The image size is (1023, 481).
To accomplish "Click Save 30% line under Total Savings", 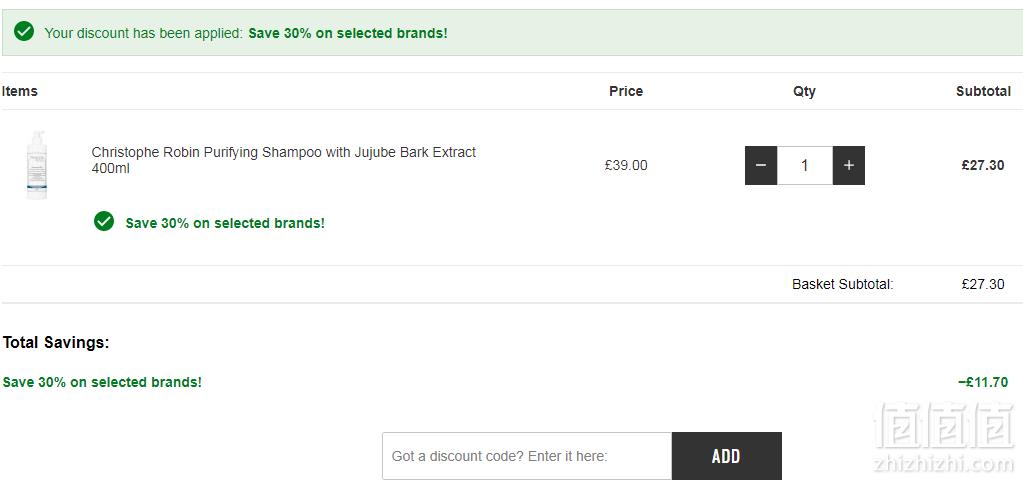I will [102, 382].
